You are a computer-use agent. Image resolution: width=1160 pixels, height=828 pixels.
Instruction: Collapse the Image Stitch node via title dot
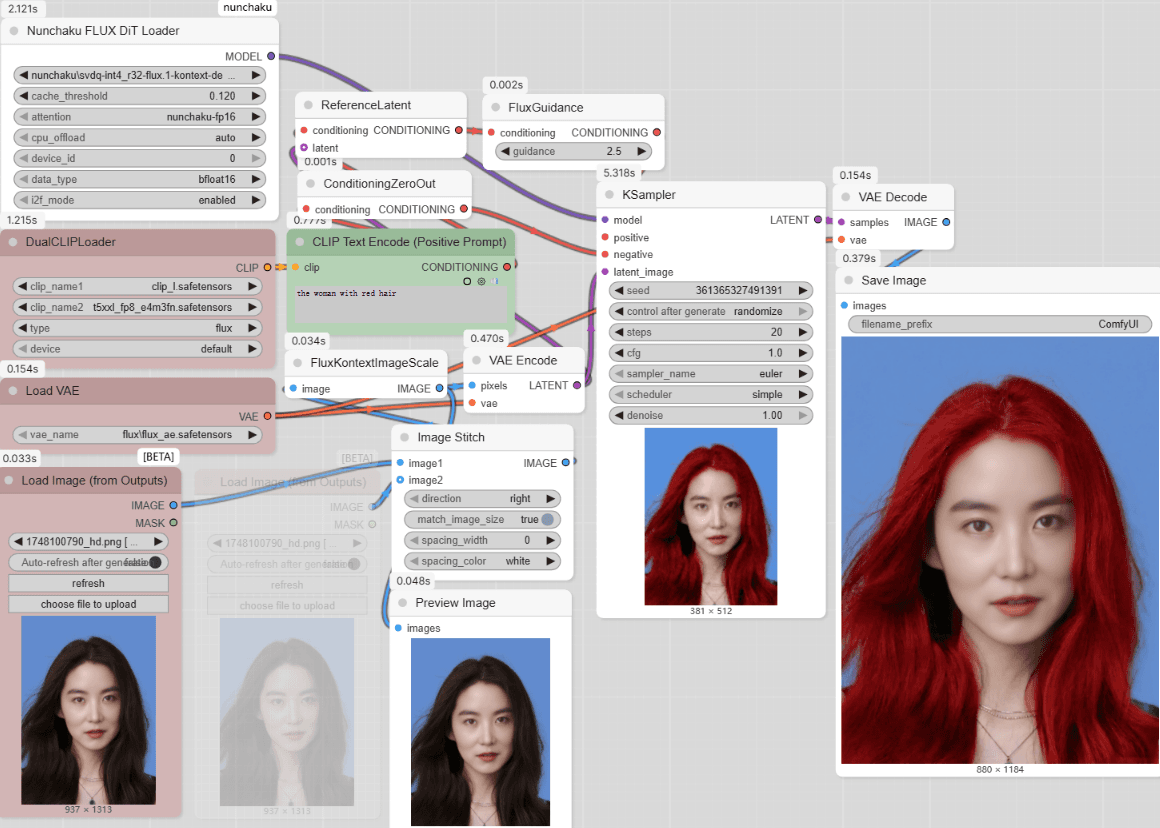pos(404,438)
